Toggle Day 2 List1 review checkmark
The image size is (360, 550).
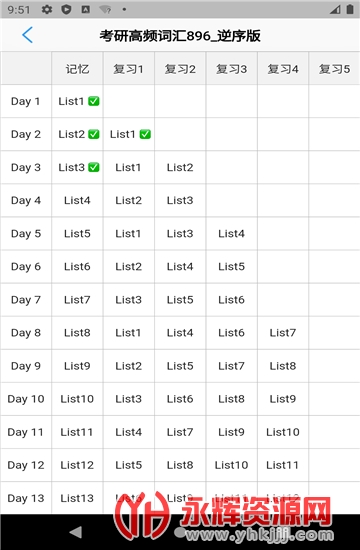tap(145, 134)
